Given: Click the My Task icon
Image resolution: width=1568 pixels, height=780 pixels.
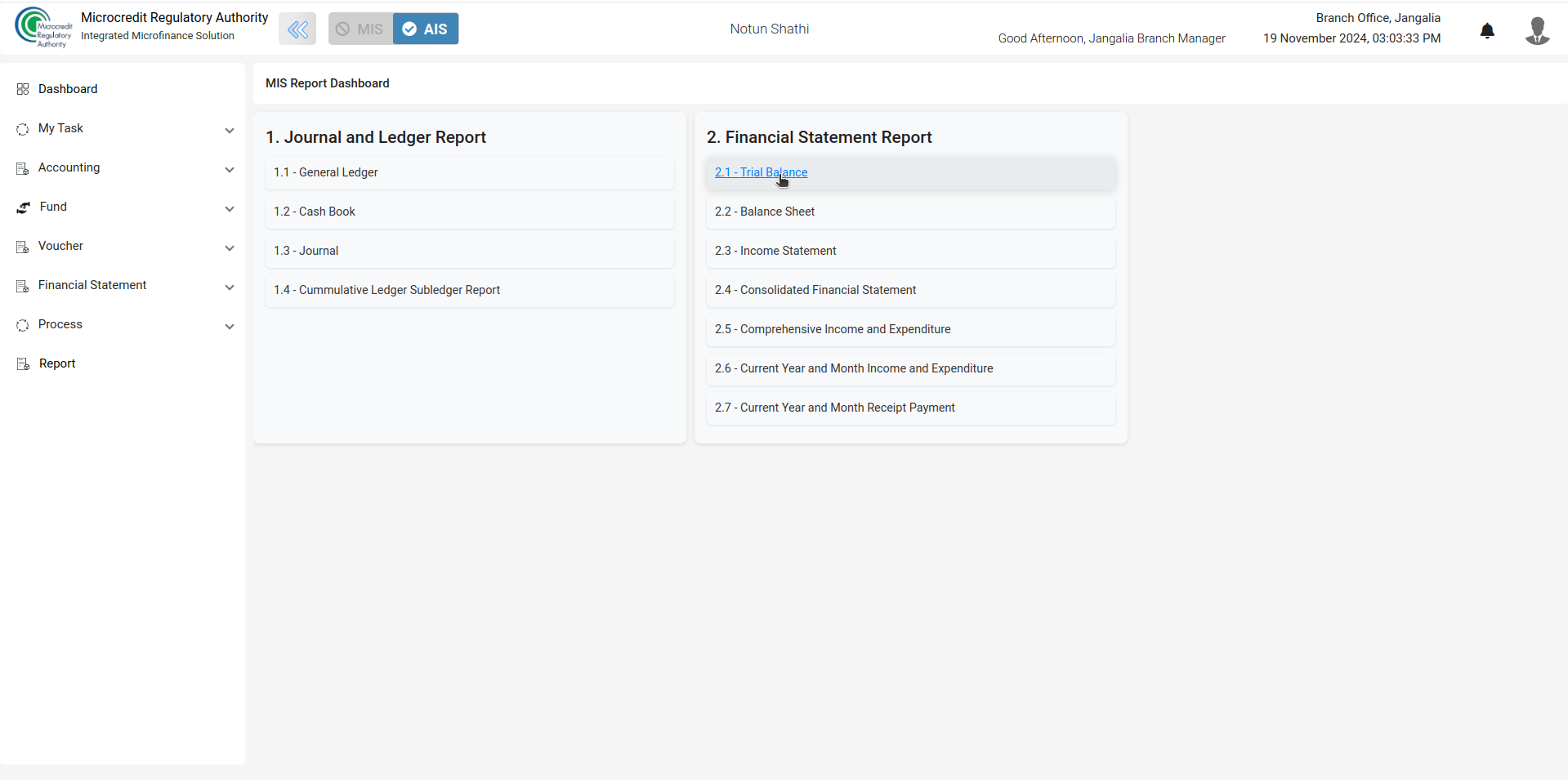Looking at the screenshot, I should (23, 129).
